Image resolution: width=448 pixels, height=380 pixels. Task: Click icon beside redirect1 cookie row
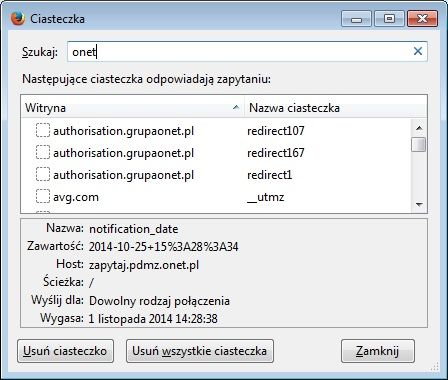(43, 175)
